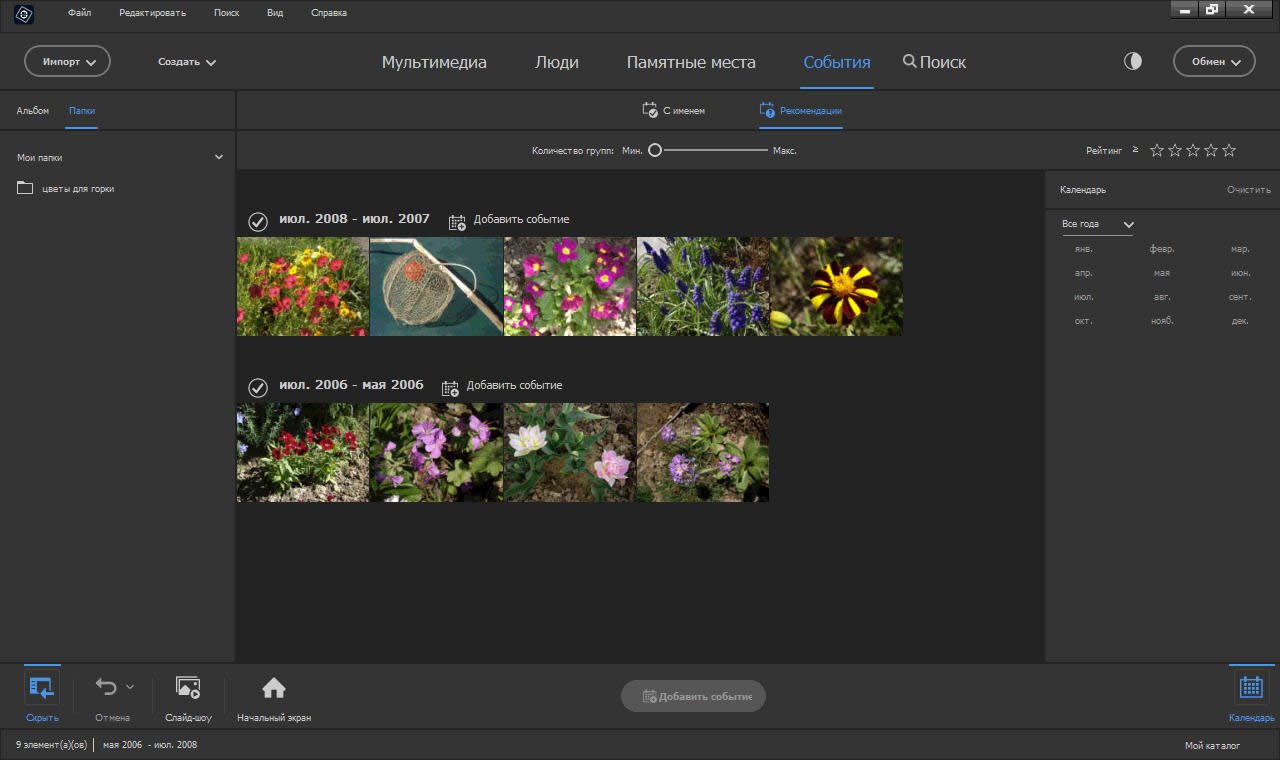Select the fishing net photo thumbnail
Image resolution: width=1280 pixels, height=760 pixels.
point(436,286)
